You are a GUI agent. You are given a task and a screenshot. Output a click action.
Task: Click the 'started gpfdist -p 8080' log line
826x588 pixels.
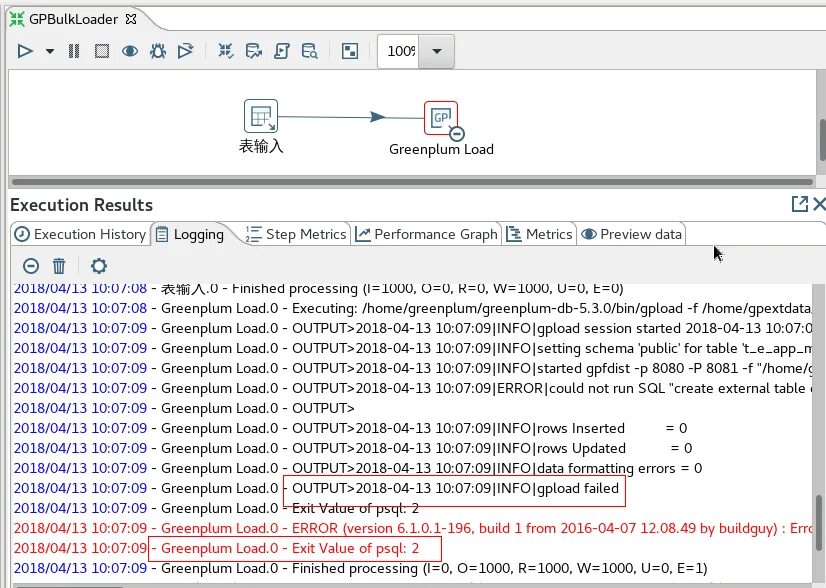[412, 368]
